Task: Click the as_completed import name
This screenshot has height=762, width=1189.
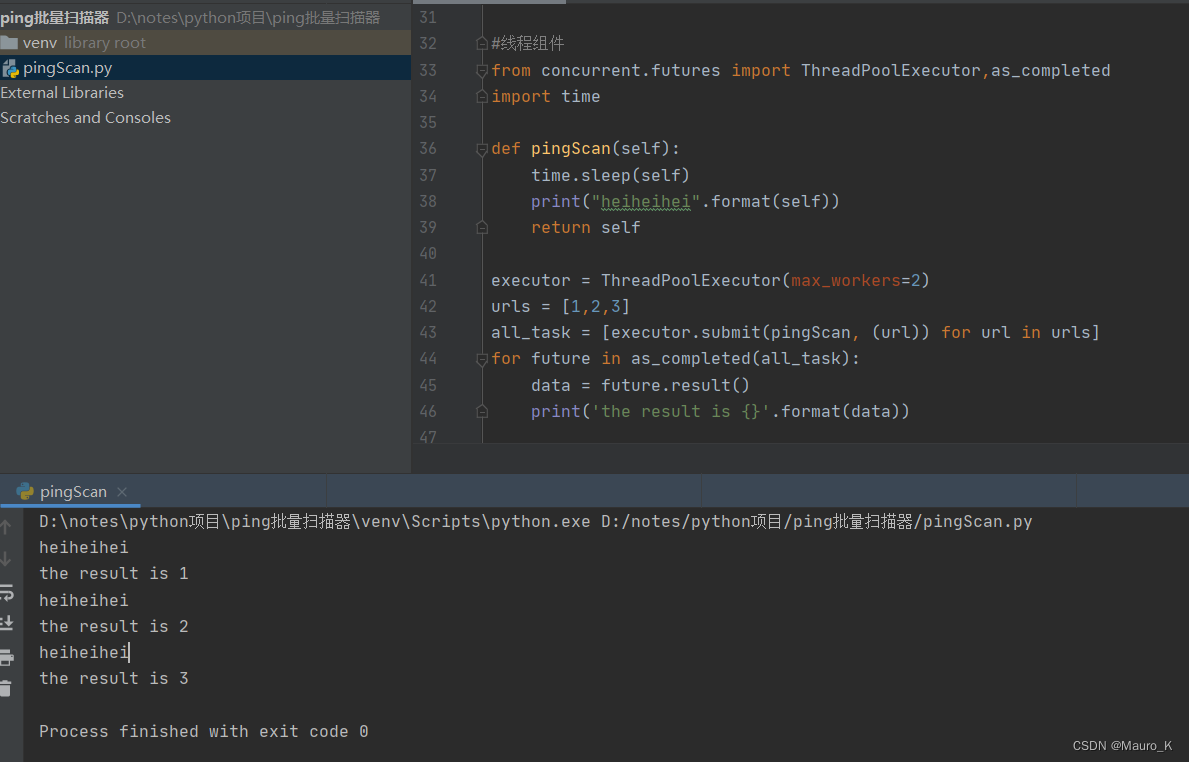Action: click(x=1050, y=71)
